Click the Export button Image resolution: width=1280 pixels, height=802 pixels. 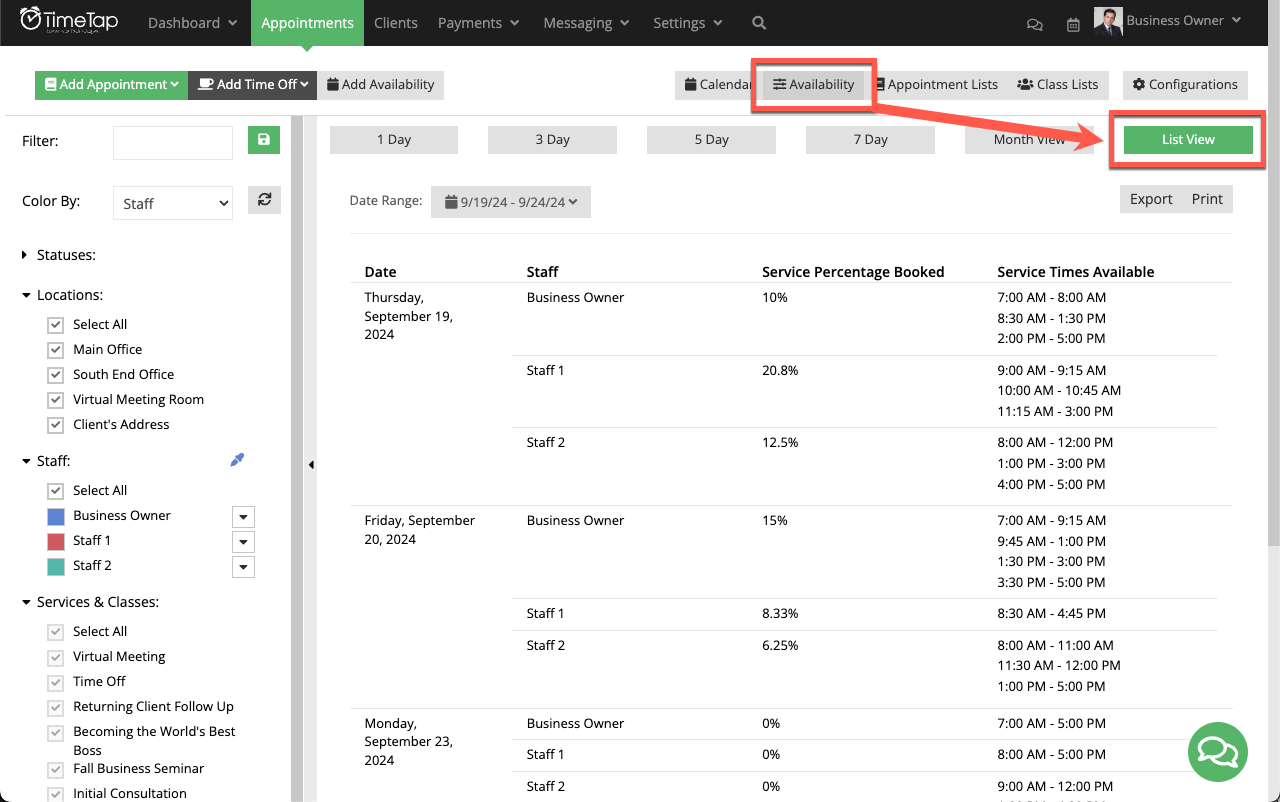[x=1150, y=199]
